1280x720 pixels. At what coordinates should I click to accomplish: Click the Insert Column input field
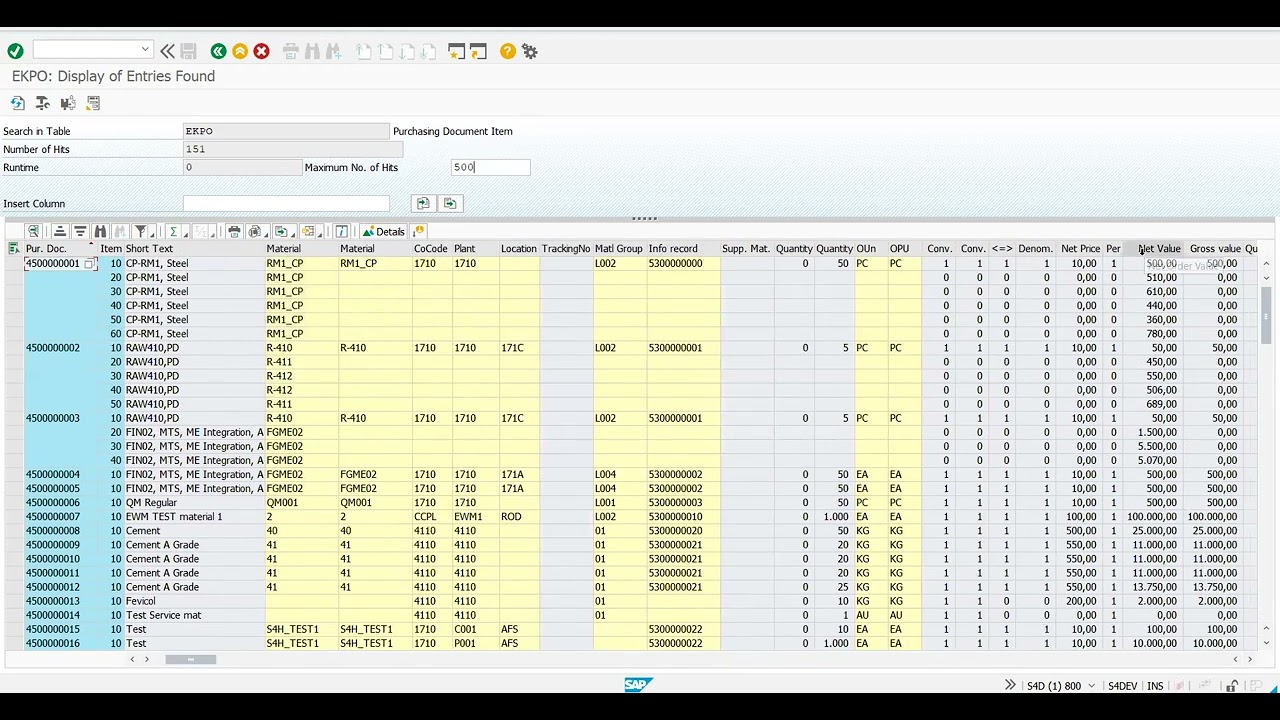pos(286,203)
